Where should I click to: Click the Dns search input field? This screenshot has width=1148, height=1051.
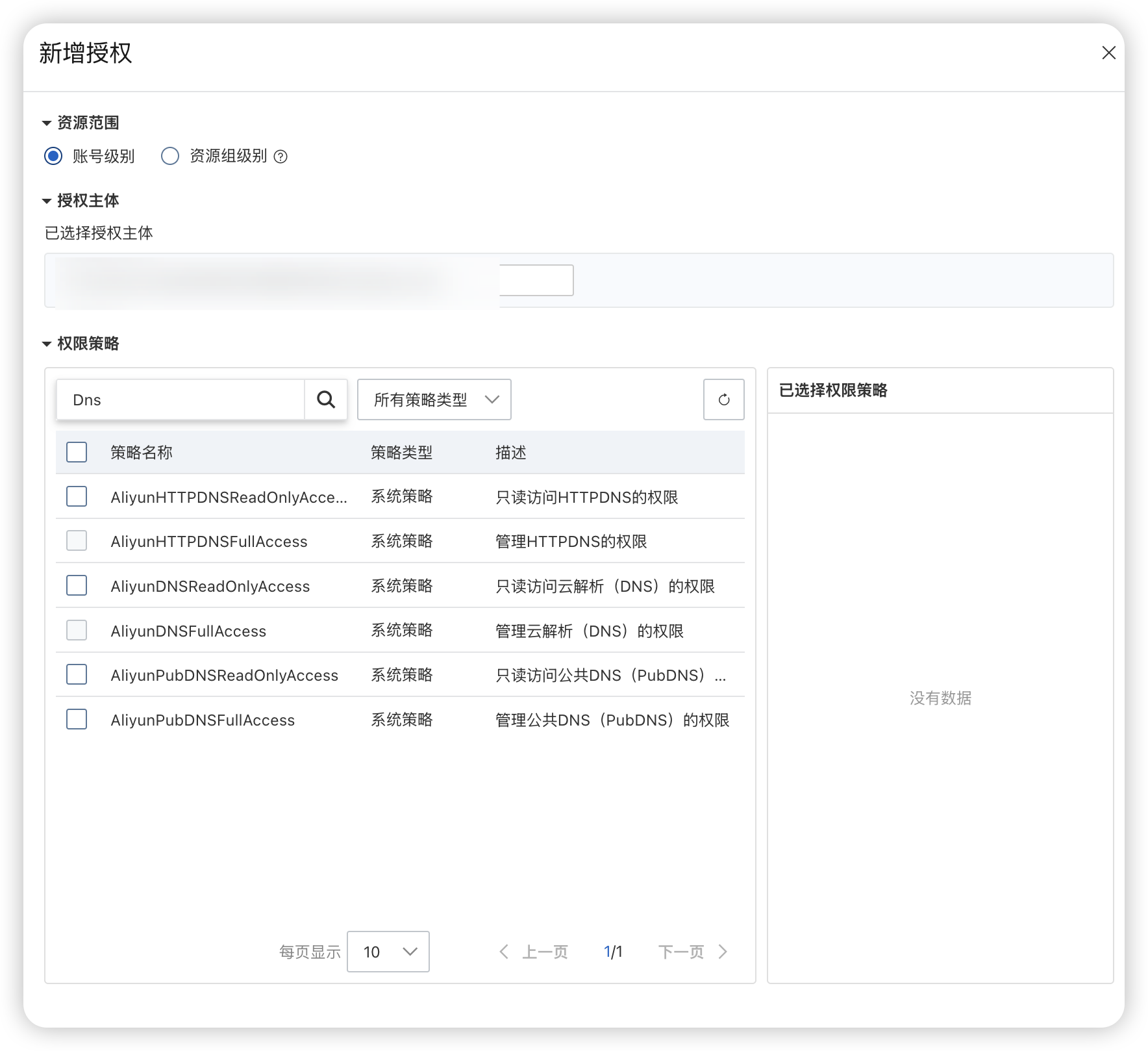coord(182,399)
